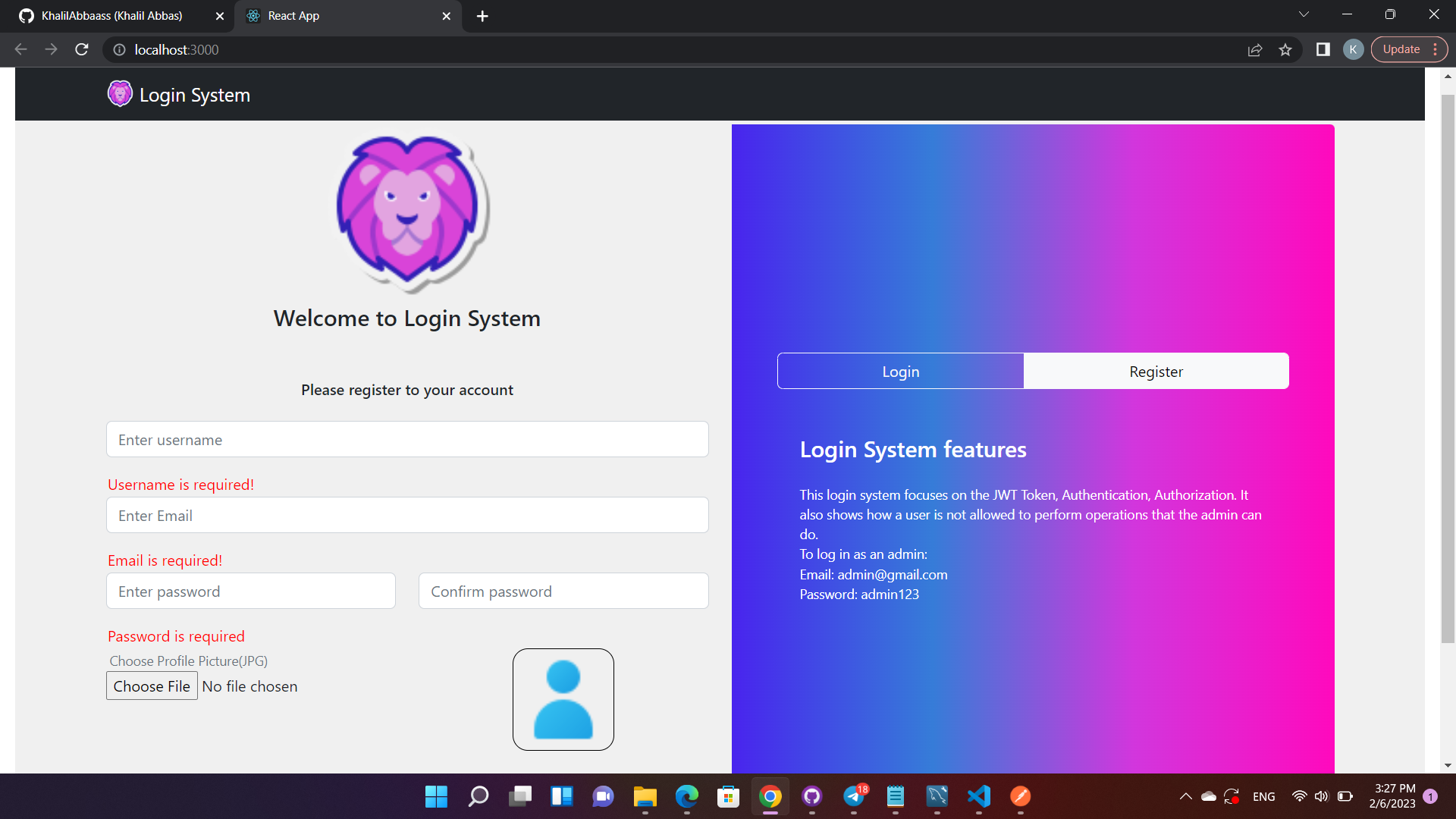Open the volume control in the system tray
The height and width of the screenshot is (819, 1456).
click(x=1321, y=796)
